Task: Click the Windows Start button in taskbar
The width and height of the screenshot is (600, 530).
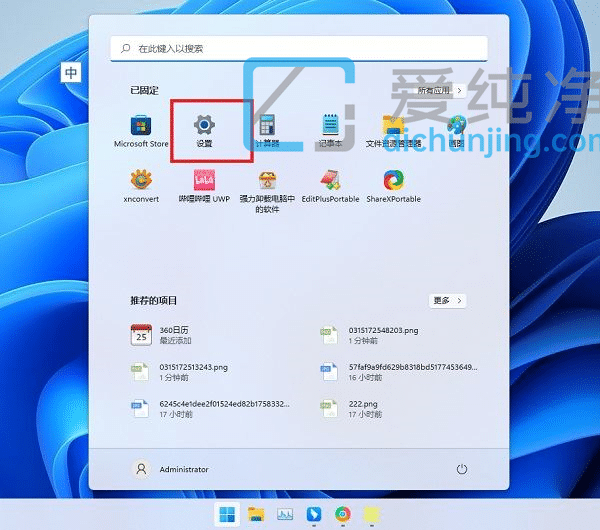Action: point(227,514)
